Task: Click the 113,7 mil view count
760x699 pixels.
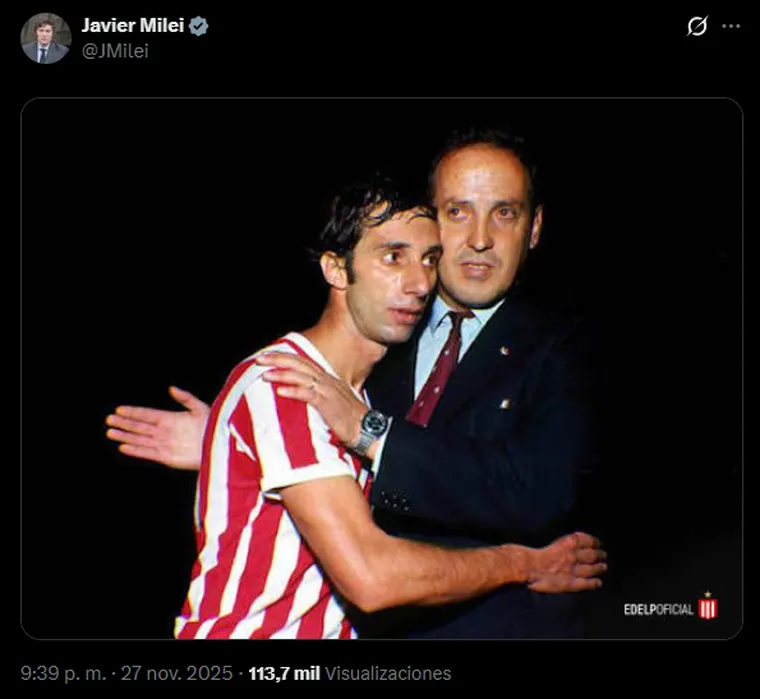Action: click(x=284, y=673)
